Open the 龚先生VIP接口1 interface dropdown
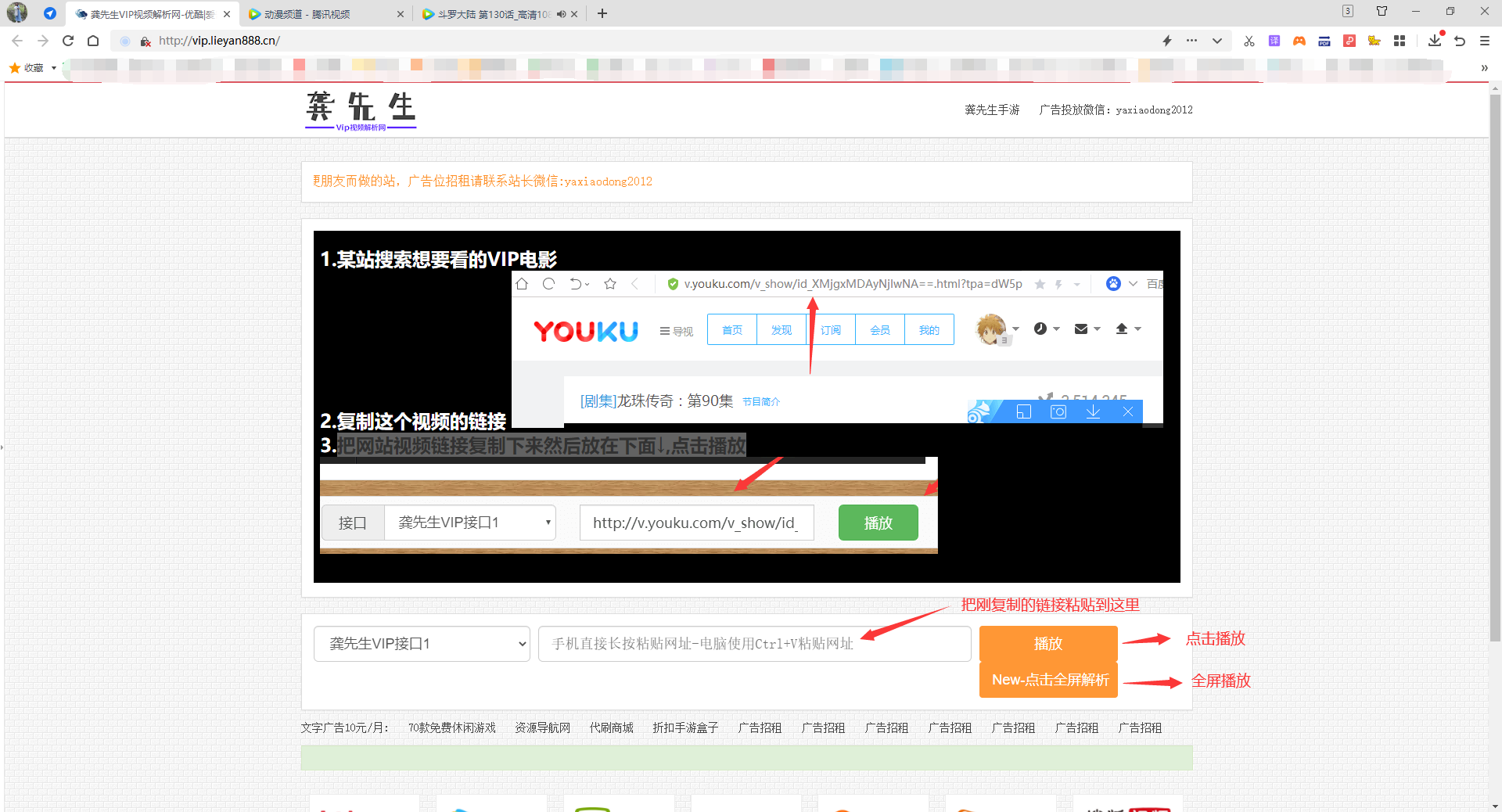 tap(422, 644)
